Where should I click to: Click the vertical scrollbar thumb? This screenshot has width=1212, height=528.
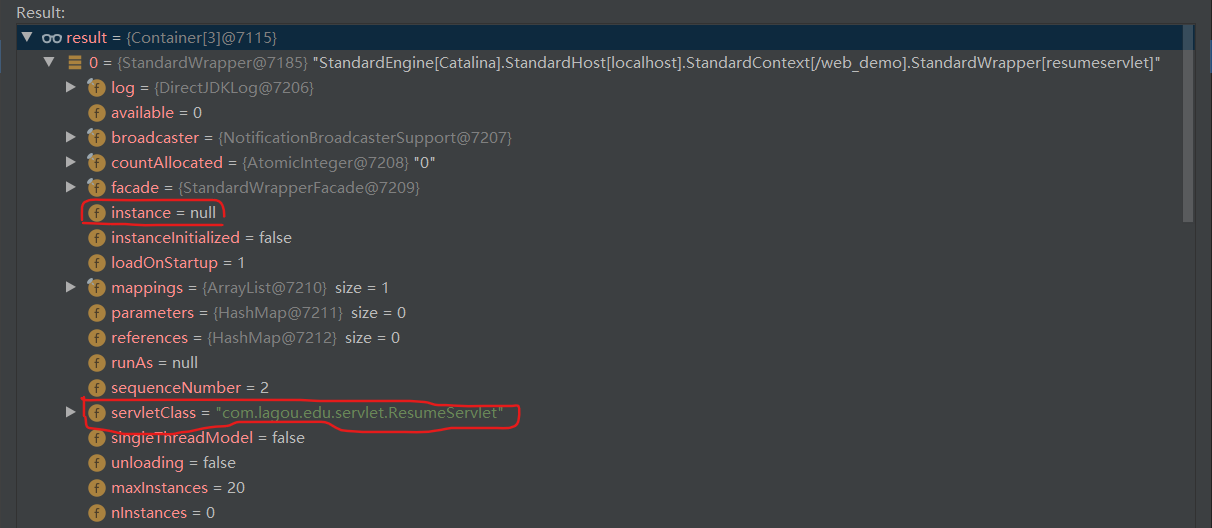tap(1188, 122)
